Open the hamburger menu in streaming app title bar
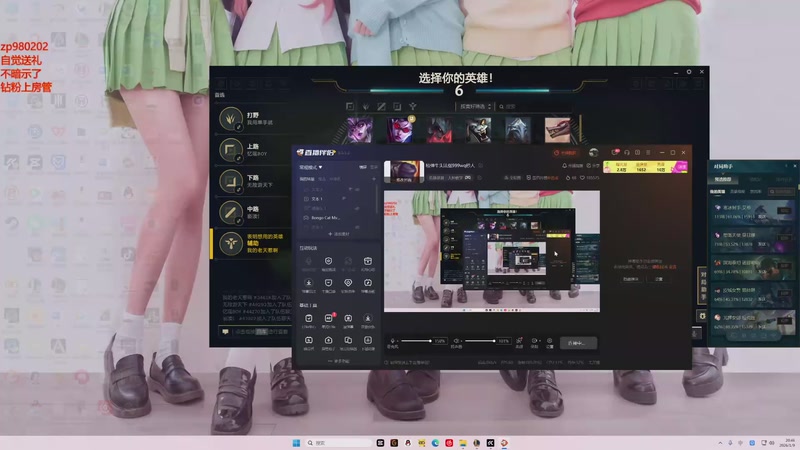The width and height of the screenshot is (800, 450). (x=648, y=153)
